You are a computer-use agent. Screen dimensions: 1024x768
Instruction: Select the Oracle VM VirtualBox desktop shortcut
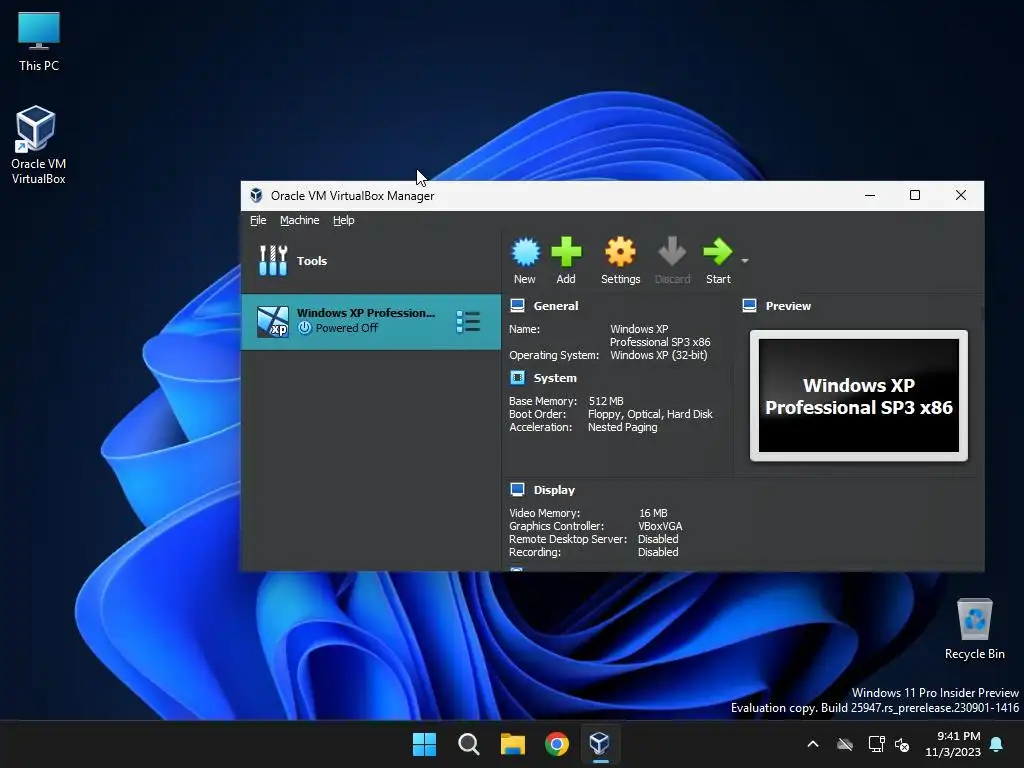39,145
